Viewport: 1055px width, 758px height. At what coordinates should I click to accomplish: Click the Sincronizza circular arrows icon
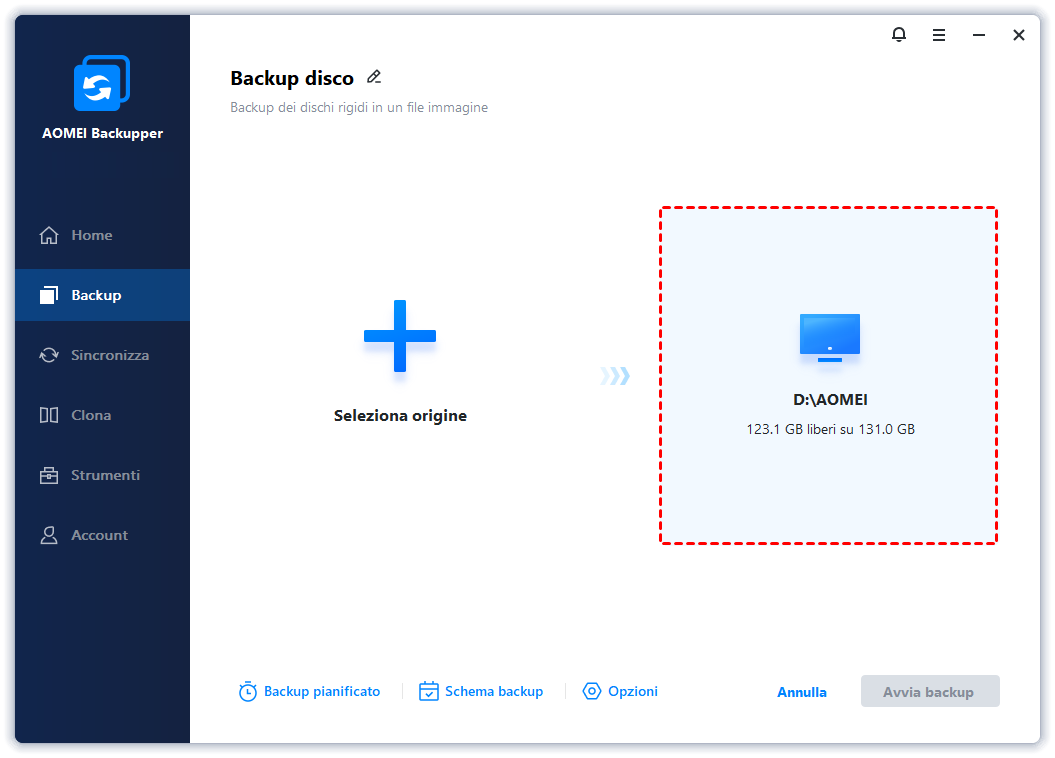[x=48, y=355]
